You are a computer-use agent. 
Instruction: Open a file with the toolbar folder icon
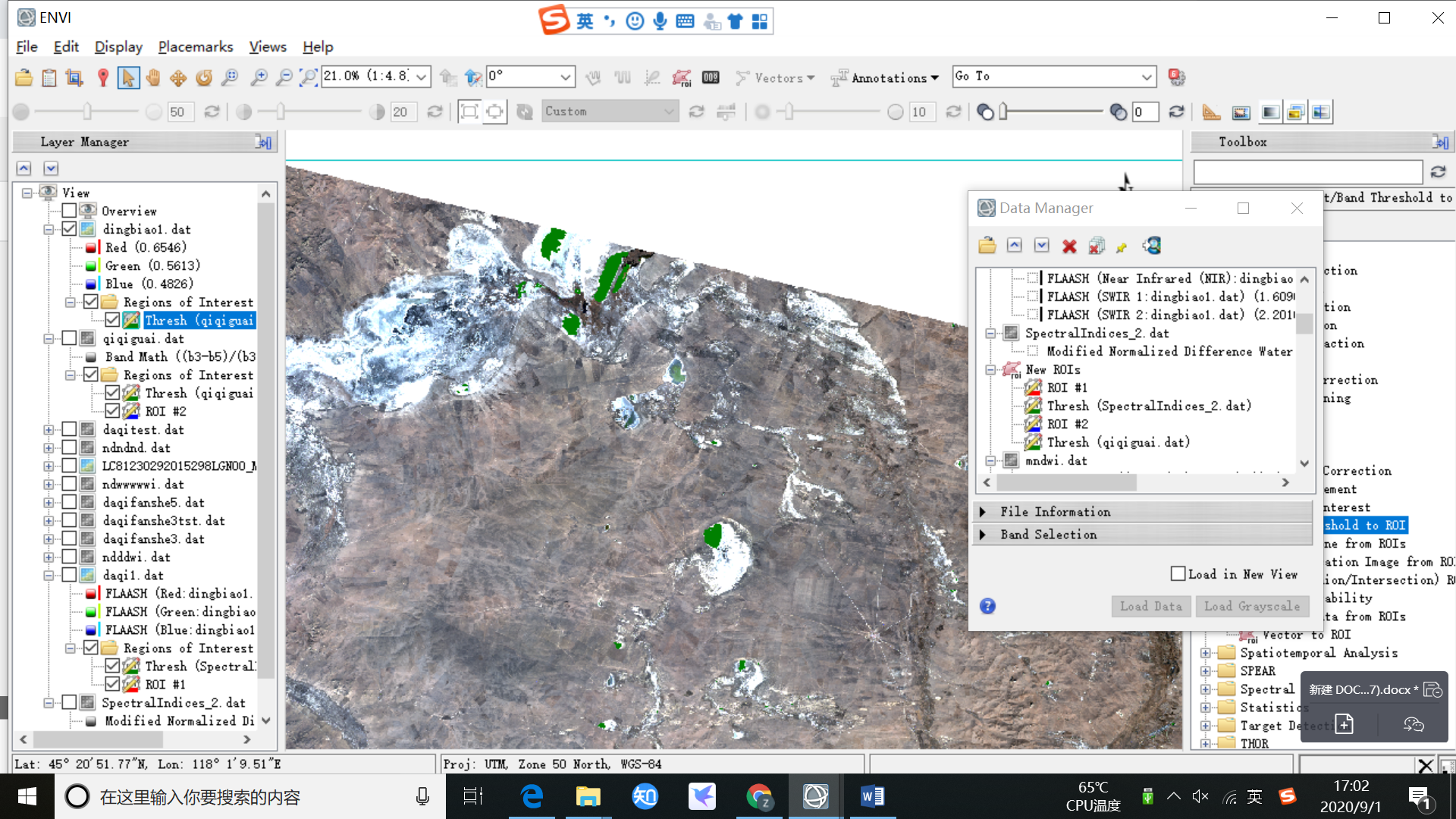(24, 77)
